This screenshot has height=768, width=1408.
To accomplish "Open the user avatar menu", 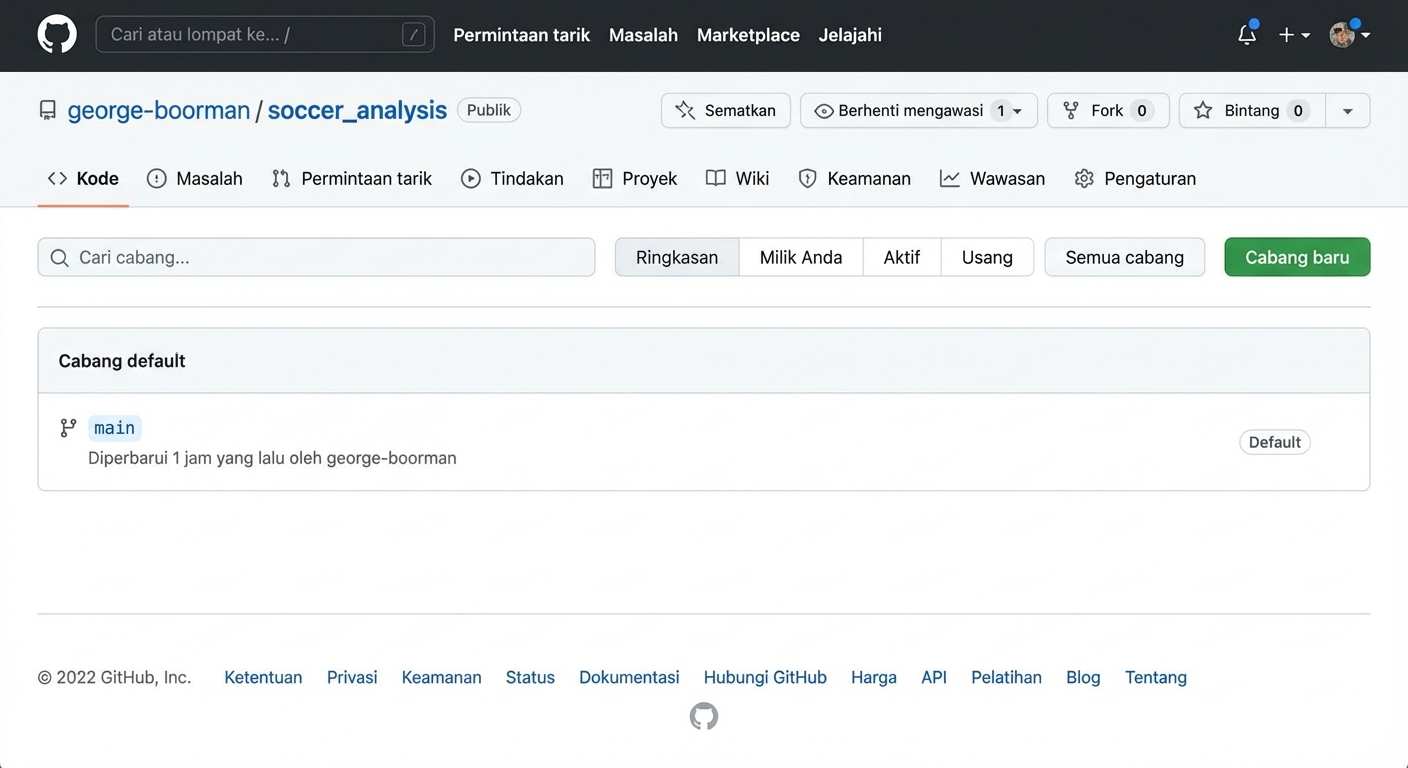I will click(1349, 35).
